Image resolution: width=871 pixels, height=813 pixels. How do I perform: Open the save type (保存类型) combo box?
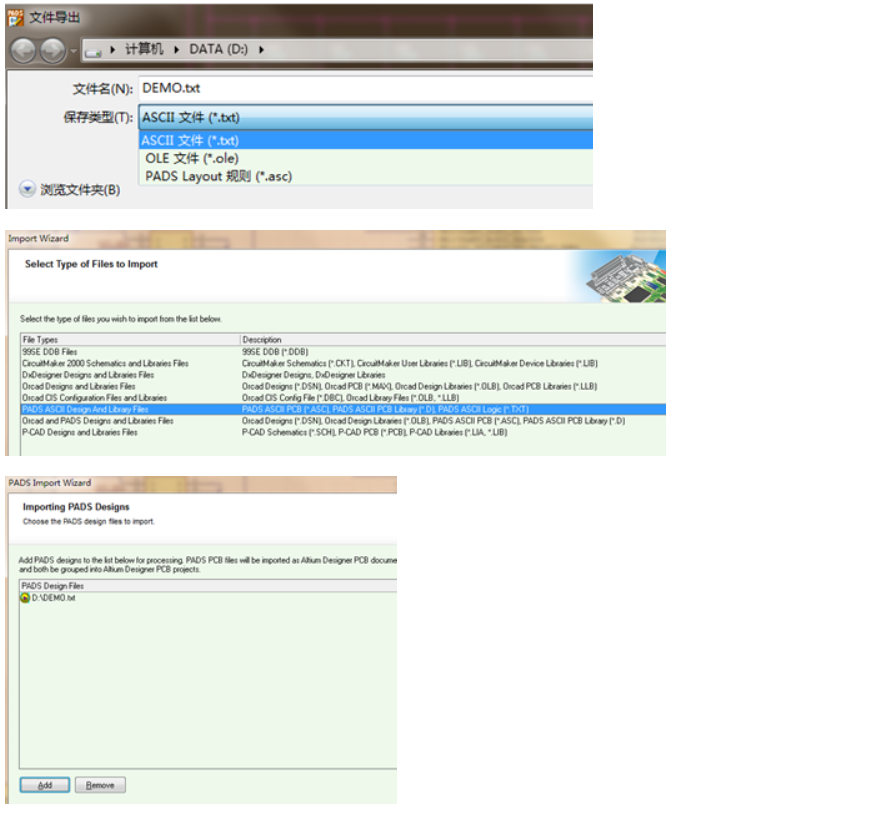(x=366, y=117)
